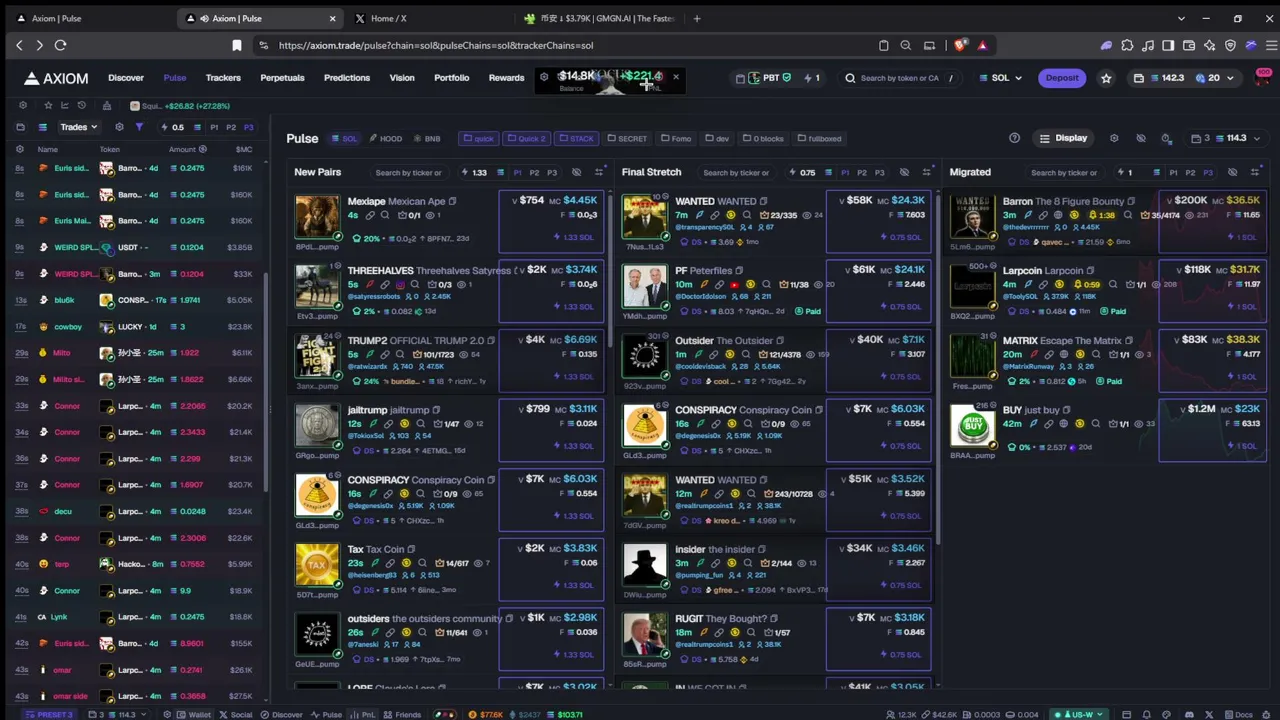
Task: Toggle hidden tokens eye icon next to Display
Action: (x=1141, y=138)
